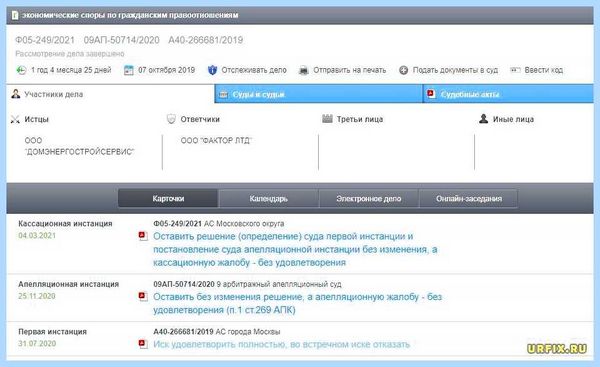This screenshot has width=600, height=367.
Task: Switch to the Судебные акты tab
Action: (508, 94)
